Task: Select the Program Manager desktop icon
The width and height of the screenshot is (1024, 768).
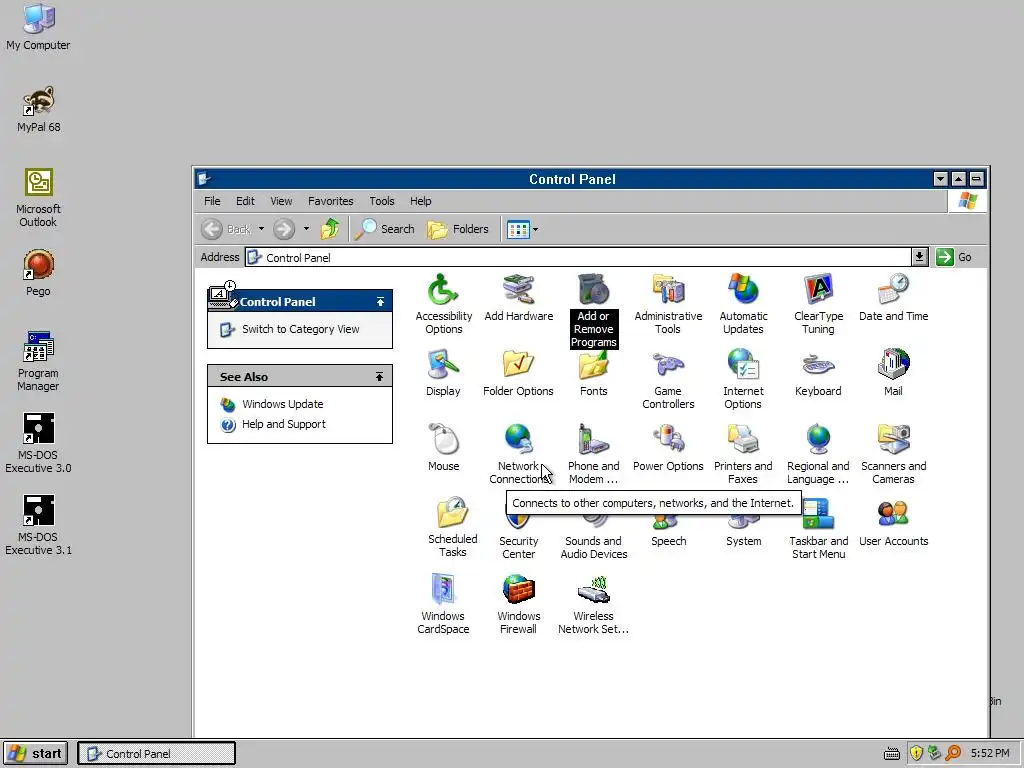Action: pyautogui.click(x=38, y=361)
